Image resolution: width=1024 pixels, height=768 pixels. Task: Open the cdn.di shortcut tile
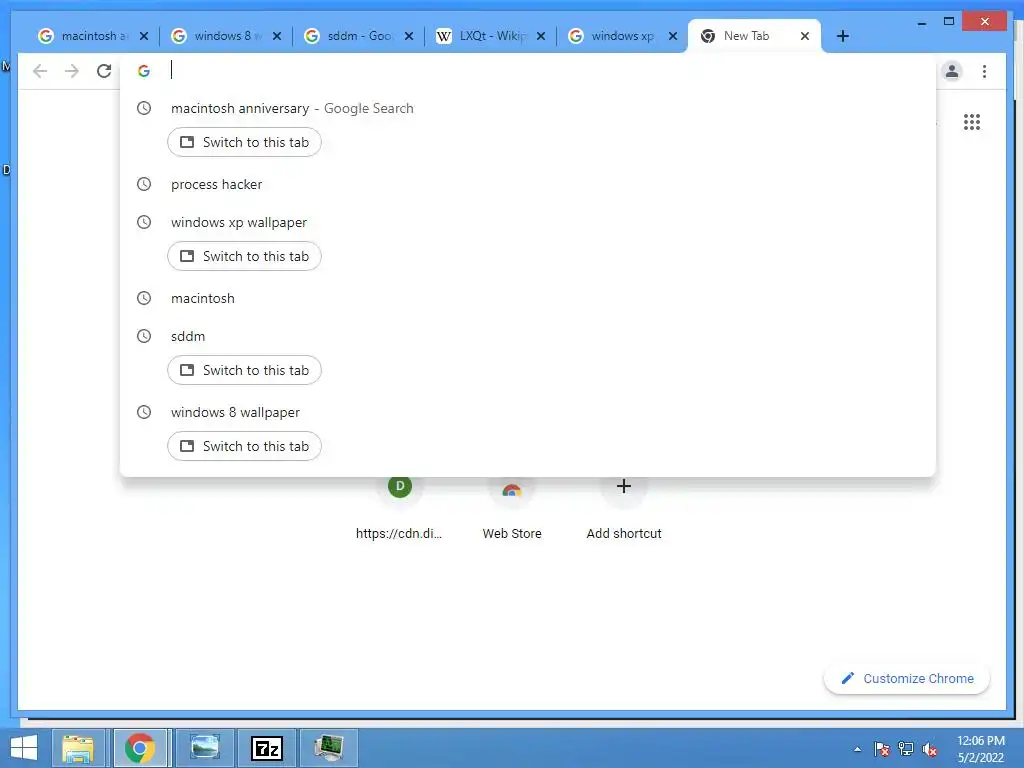coord(399,508)
